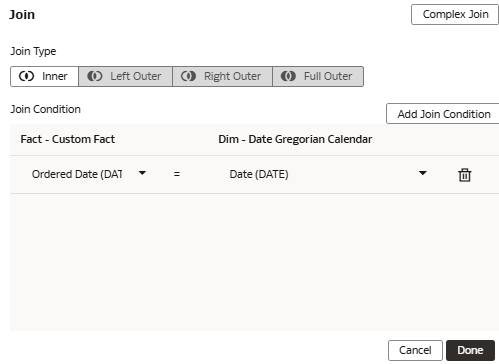Choose the Right Outer join type

click(222, 76)
